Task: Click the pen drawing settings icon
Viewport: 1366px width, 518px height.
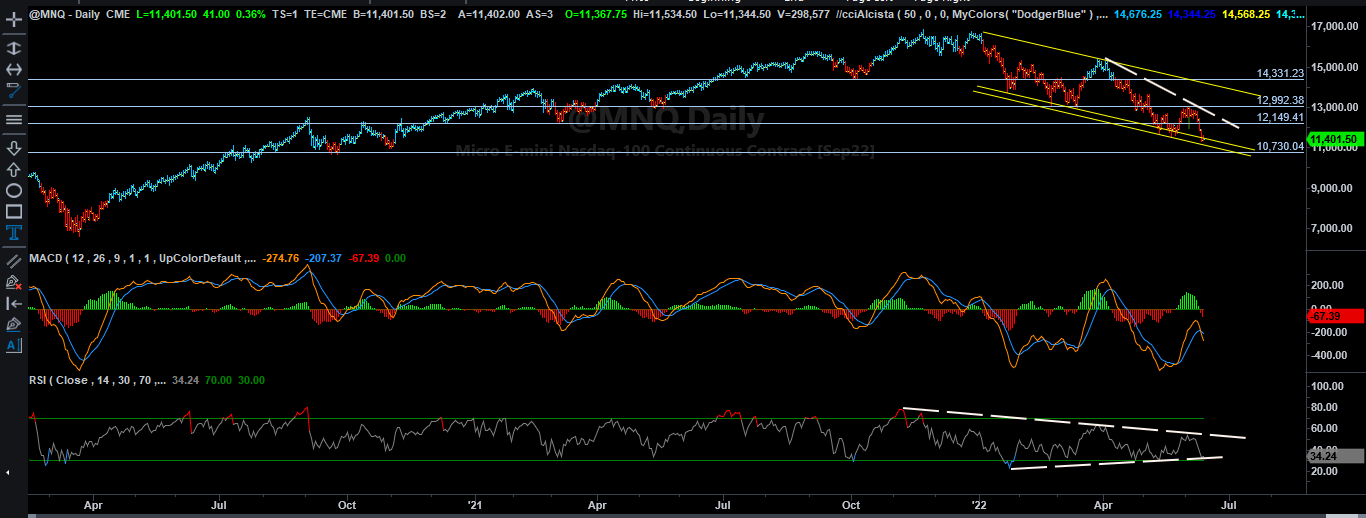Action: [14, 324]
